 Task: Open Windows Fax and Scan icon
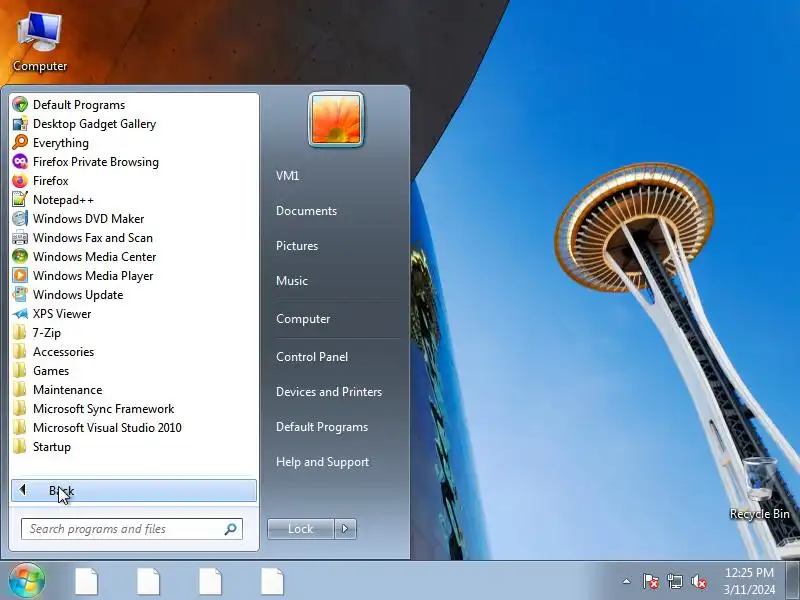point(20,238)
